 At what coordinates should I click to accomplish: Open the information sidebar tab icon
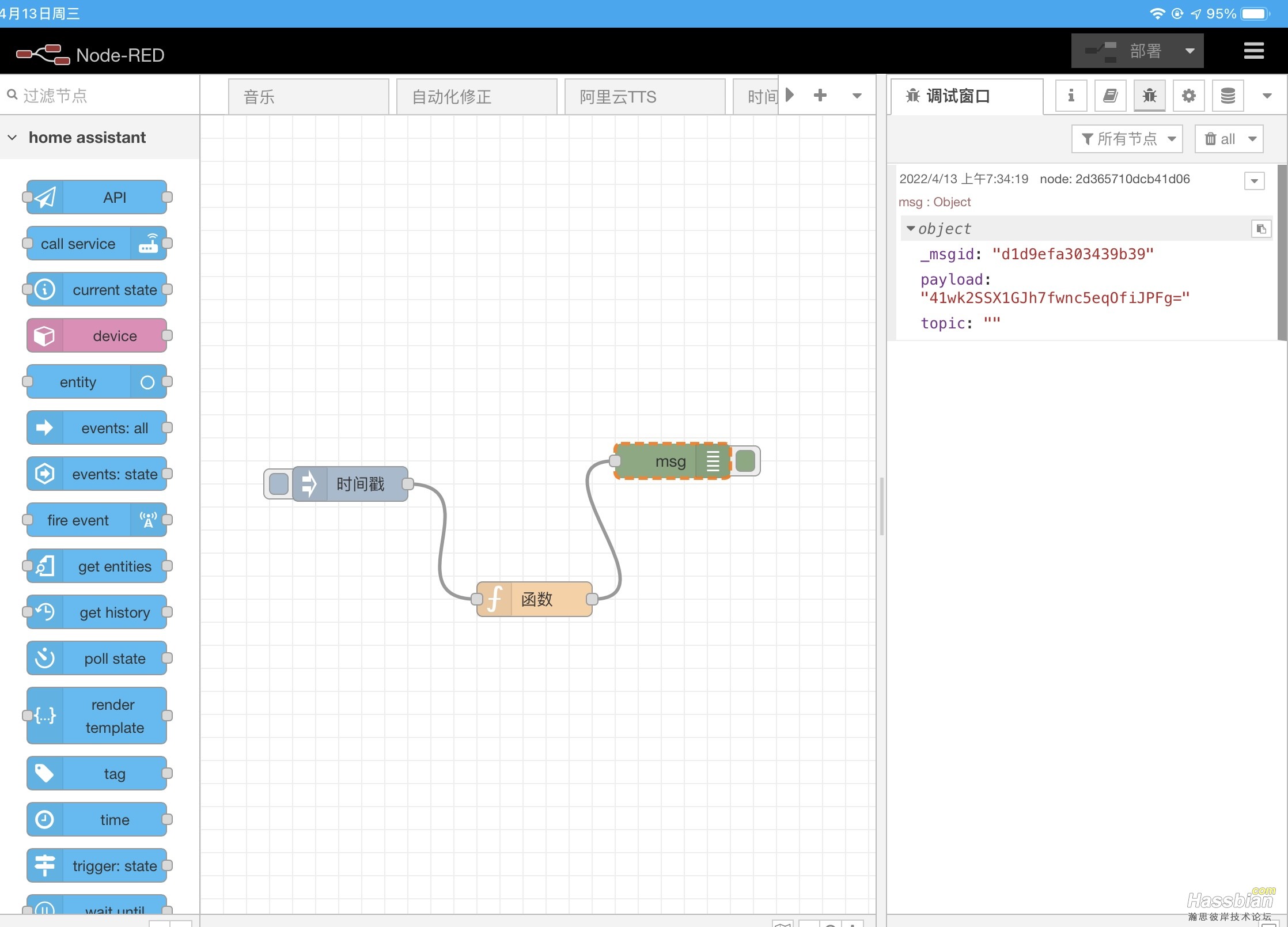coord(1071,96)
